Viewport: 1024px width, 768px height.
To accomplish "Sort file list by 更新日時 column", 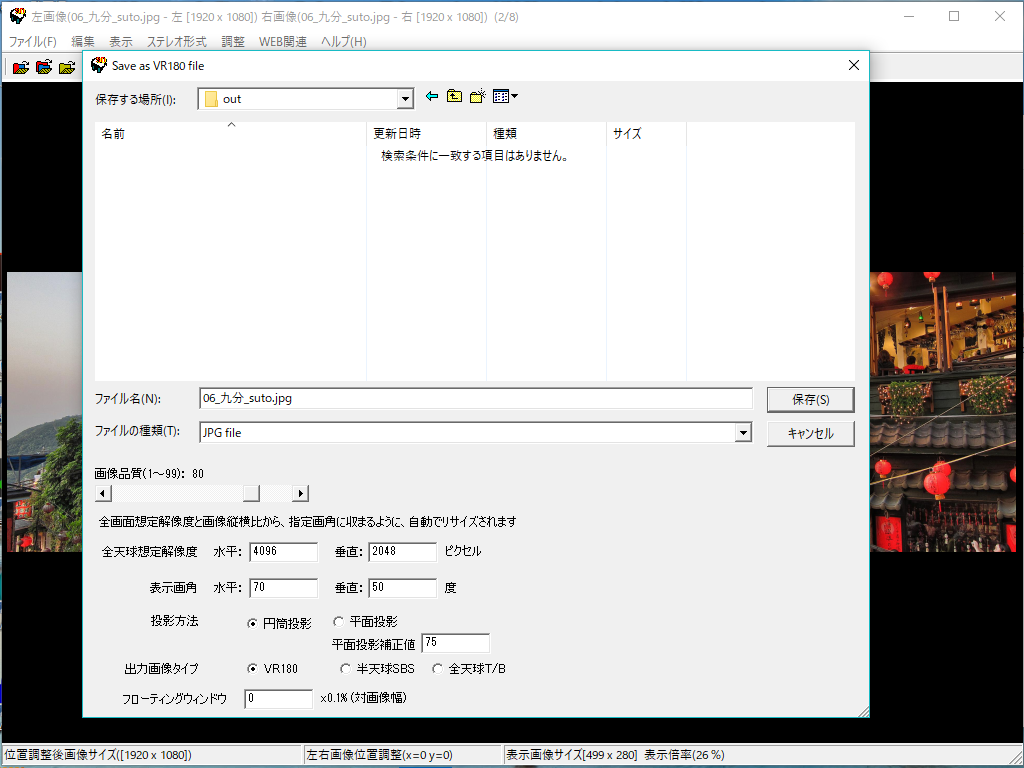I will click(426, 134).
